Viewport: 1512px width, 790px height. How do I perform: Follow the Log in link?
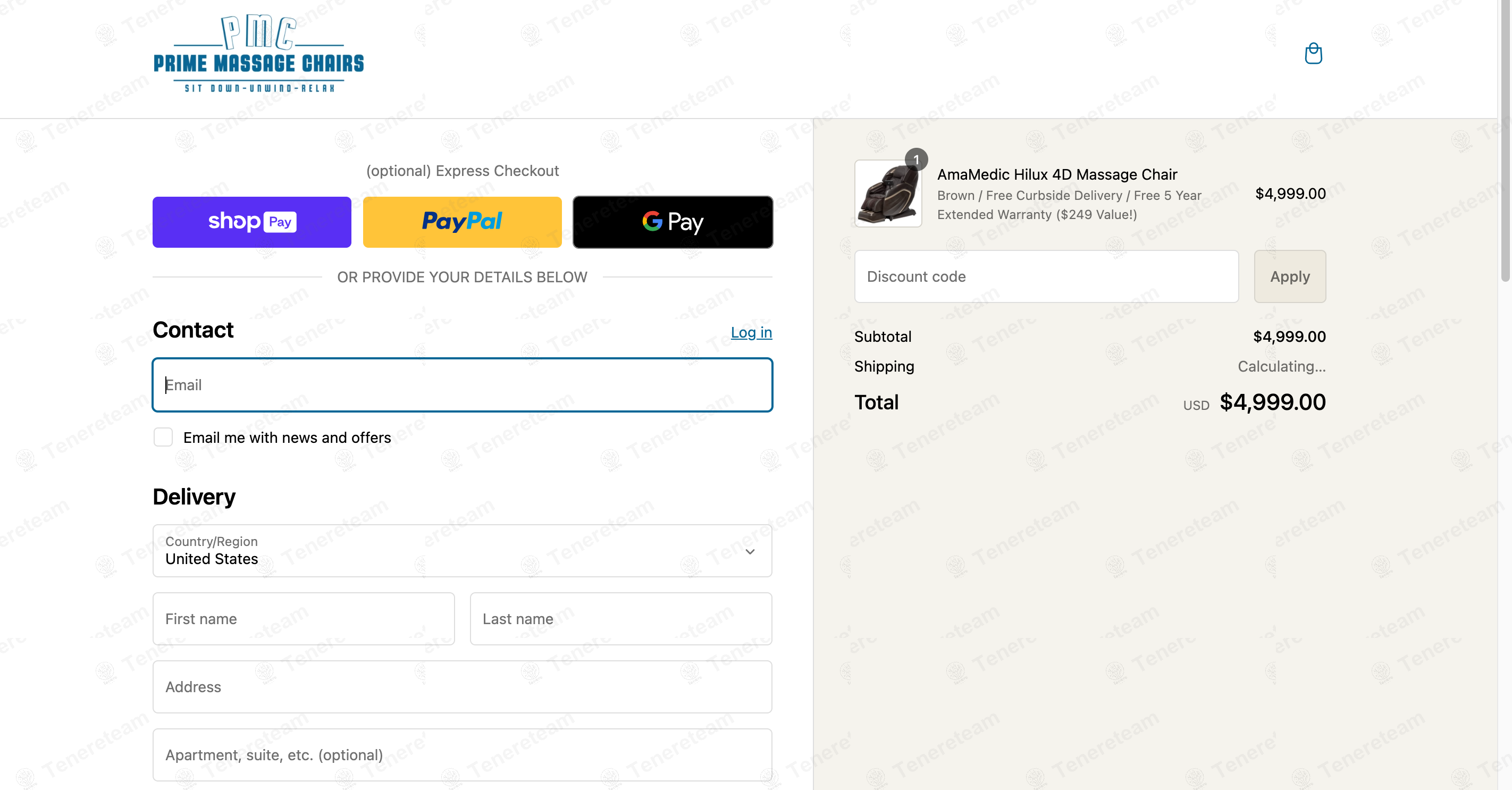point(751,332)
